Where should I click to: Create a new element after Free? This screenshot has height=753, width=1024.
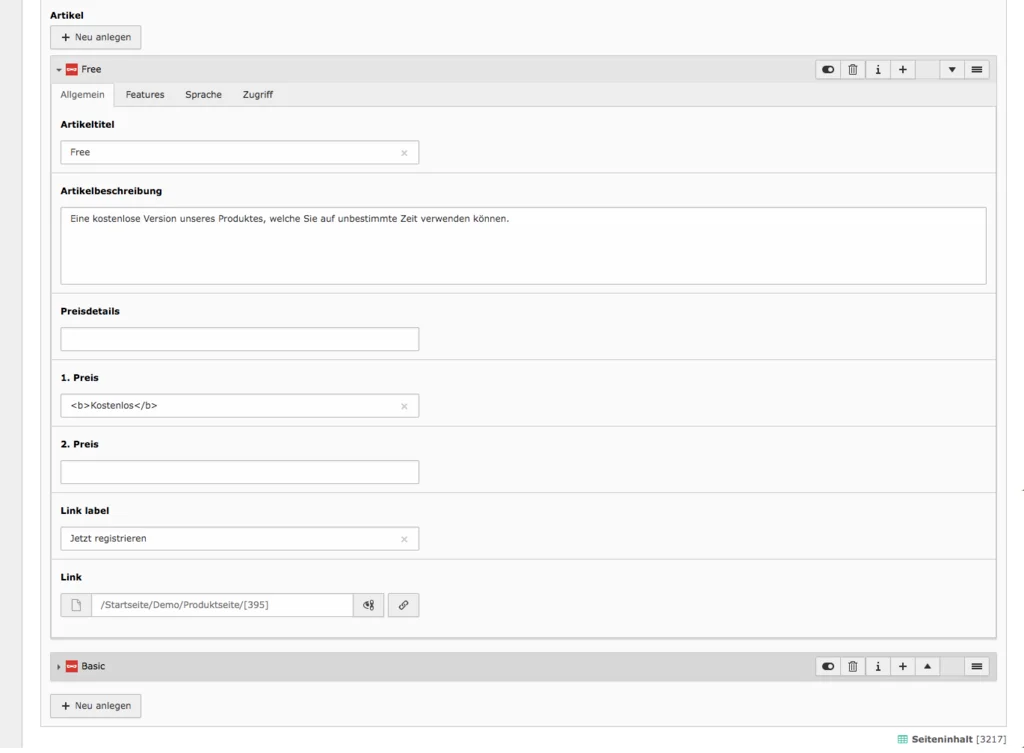click(x=903, y=69)
